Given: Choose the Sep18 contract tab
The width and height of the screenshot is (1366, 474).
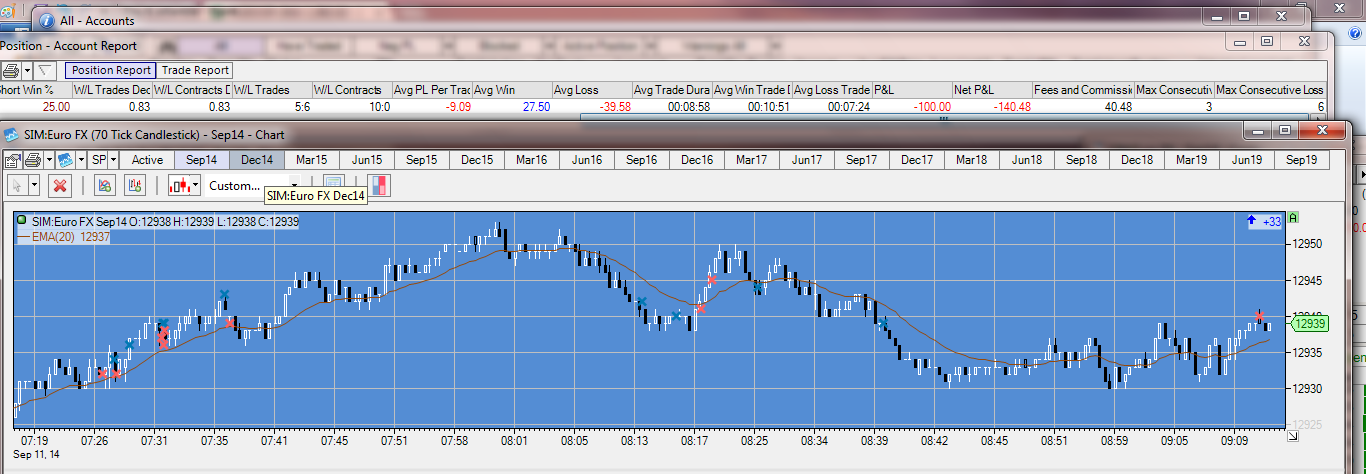Looking at the screenshot, I should pos(1082,160).
